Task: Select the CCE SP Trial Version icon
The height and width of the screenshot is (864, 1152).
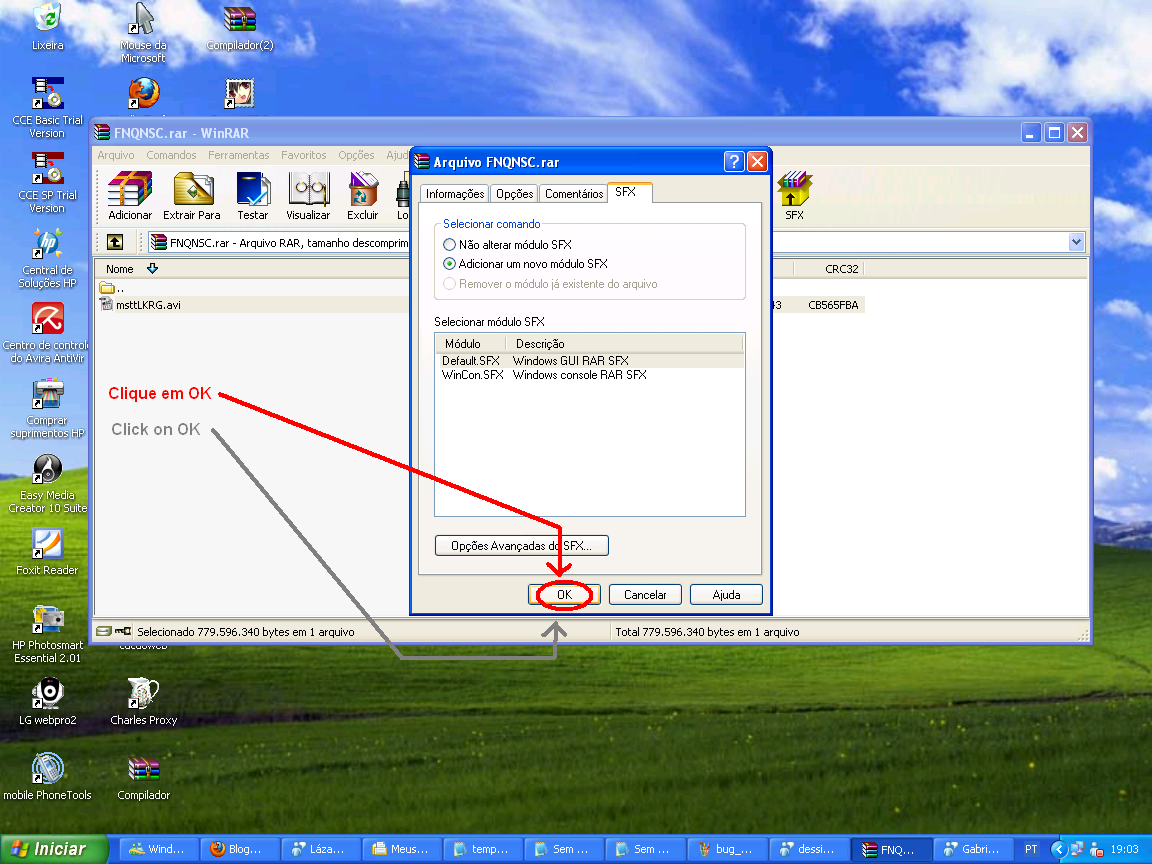Action: [x=47, y=182]
